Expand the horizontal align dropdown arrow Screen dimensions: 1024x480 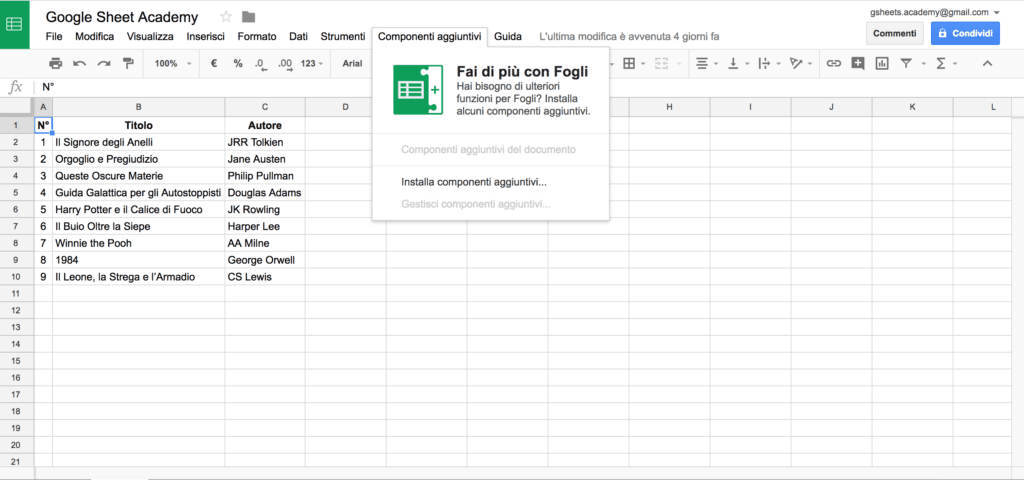coord(716,63)
